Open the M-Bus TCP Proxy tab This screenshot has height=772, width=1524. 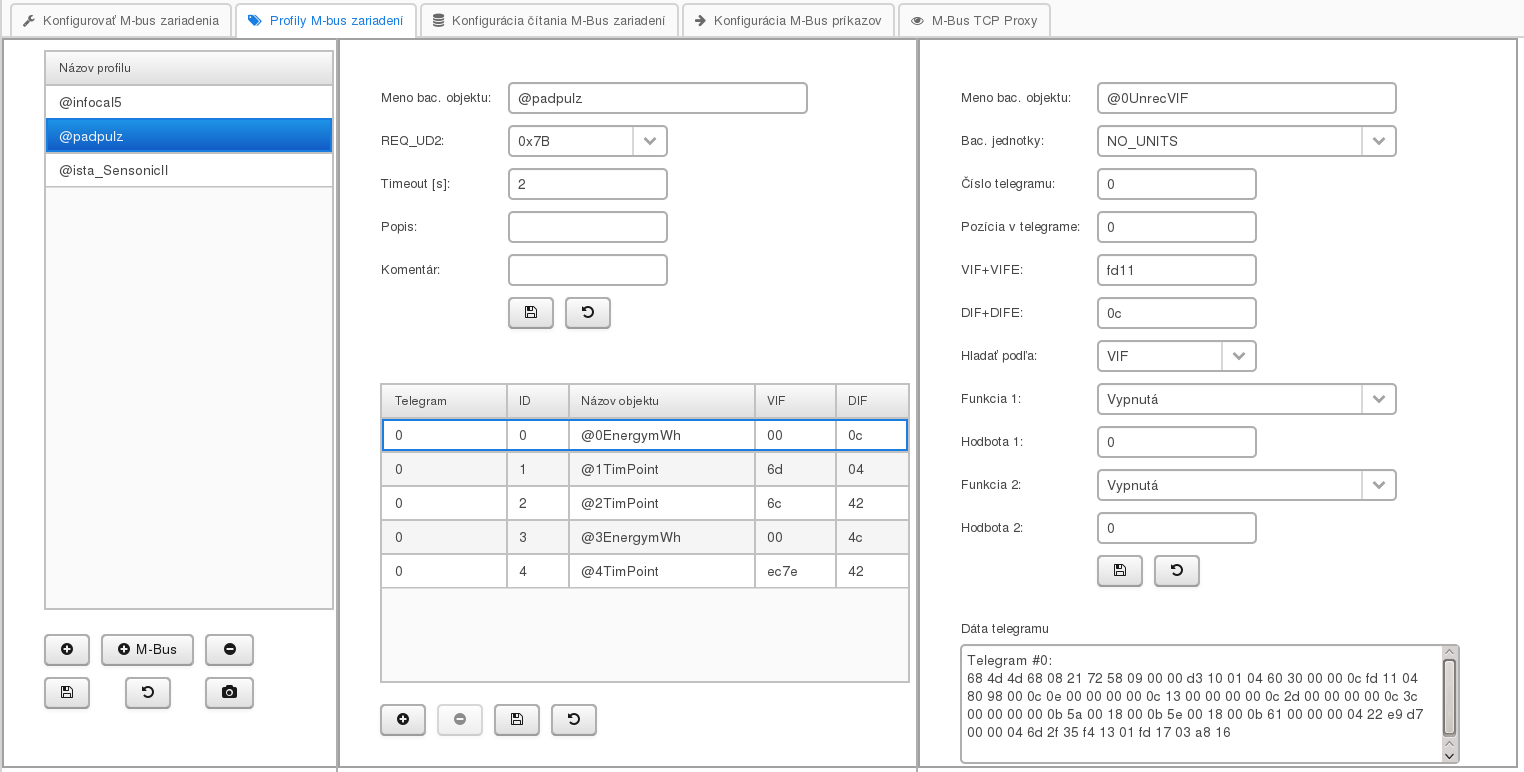[x=974, y=20]
